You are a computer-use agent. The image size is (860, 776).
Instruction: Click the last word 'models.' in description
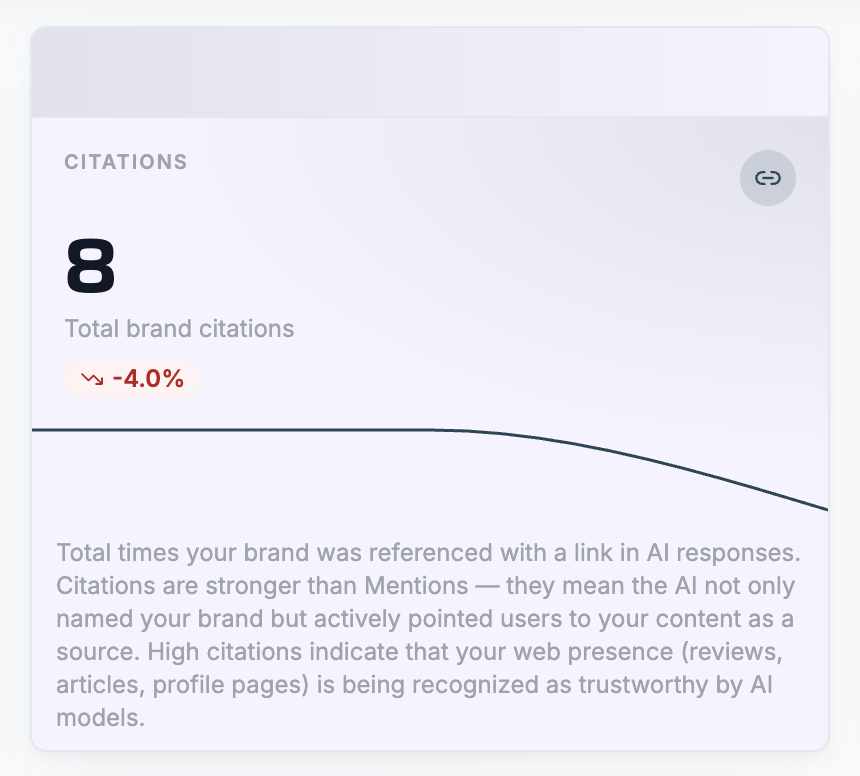[100, 718]
